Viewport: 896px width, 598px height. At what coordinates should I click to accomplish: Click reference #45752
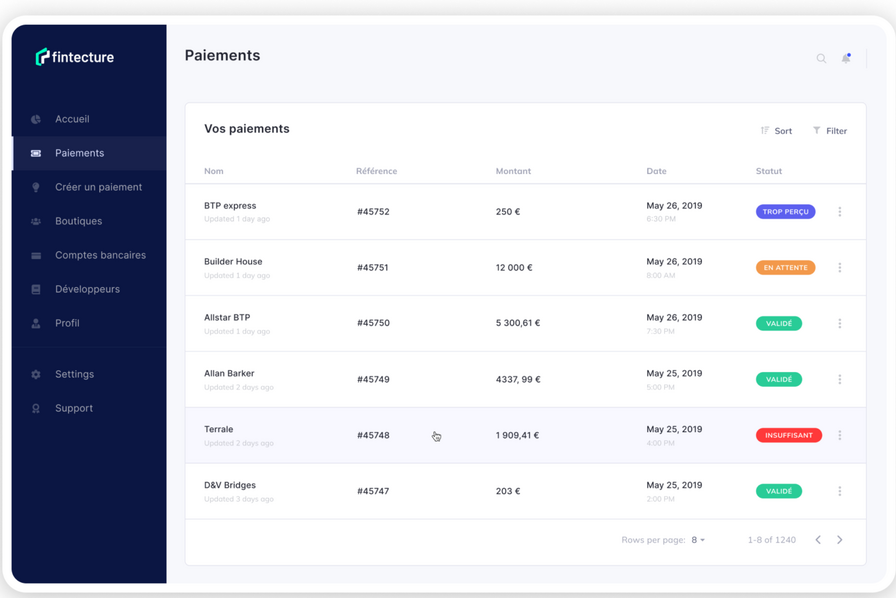[373, 212]
